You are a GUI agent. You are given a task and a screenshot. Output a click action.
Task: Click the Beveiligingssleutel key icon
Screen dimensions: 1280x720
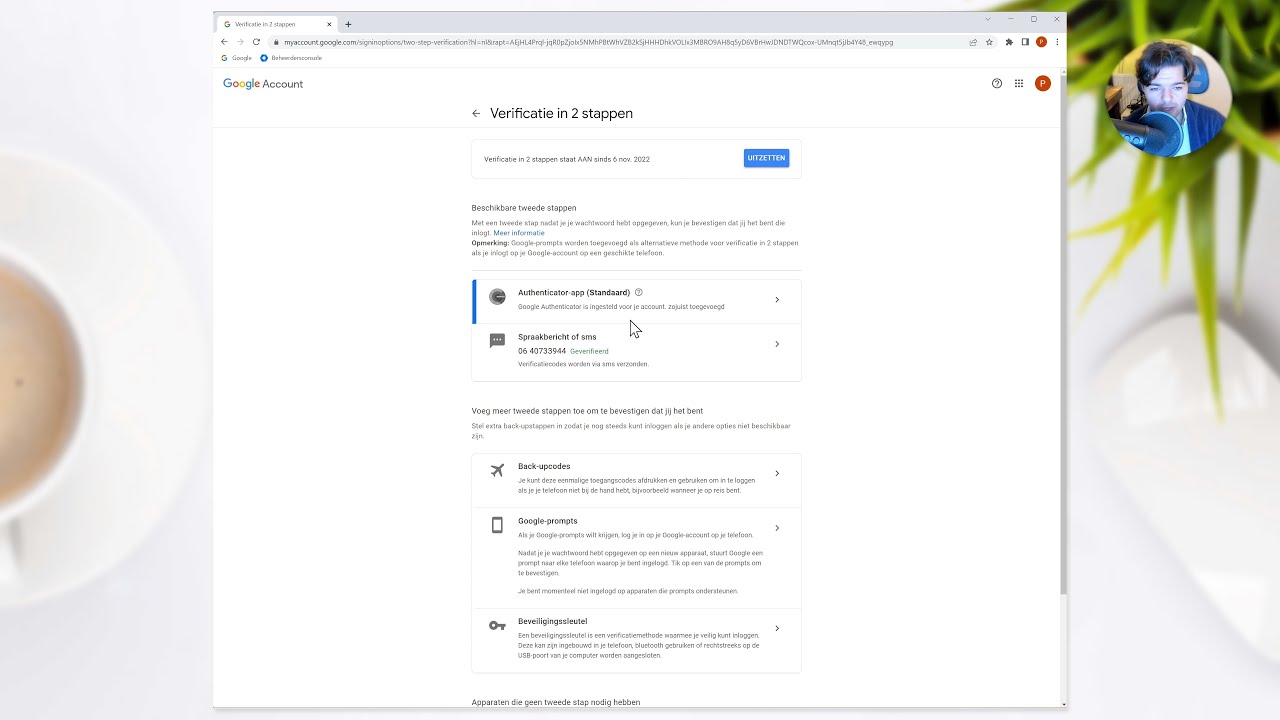point(497,626)
